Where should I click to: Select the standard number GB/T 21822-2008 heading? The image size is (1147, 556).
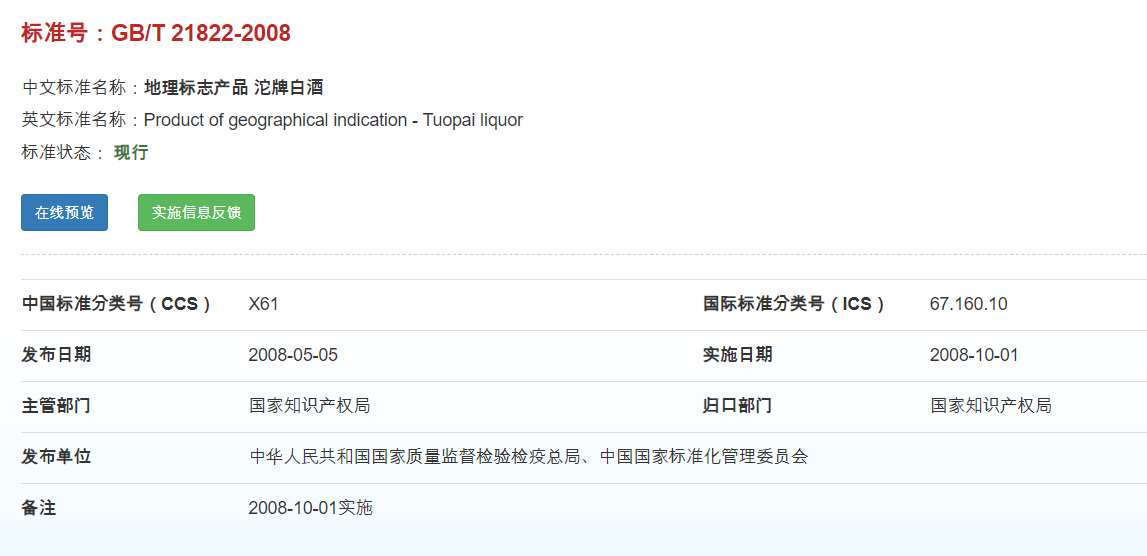pos(156,34)
